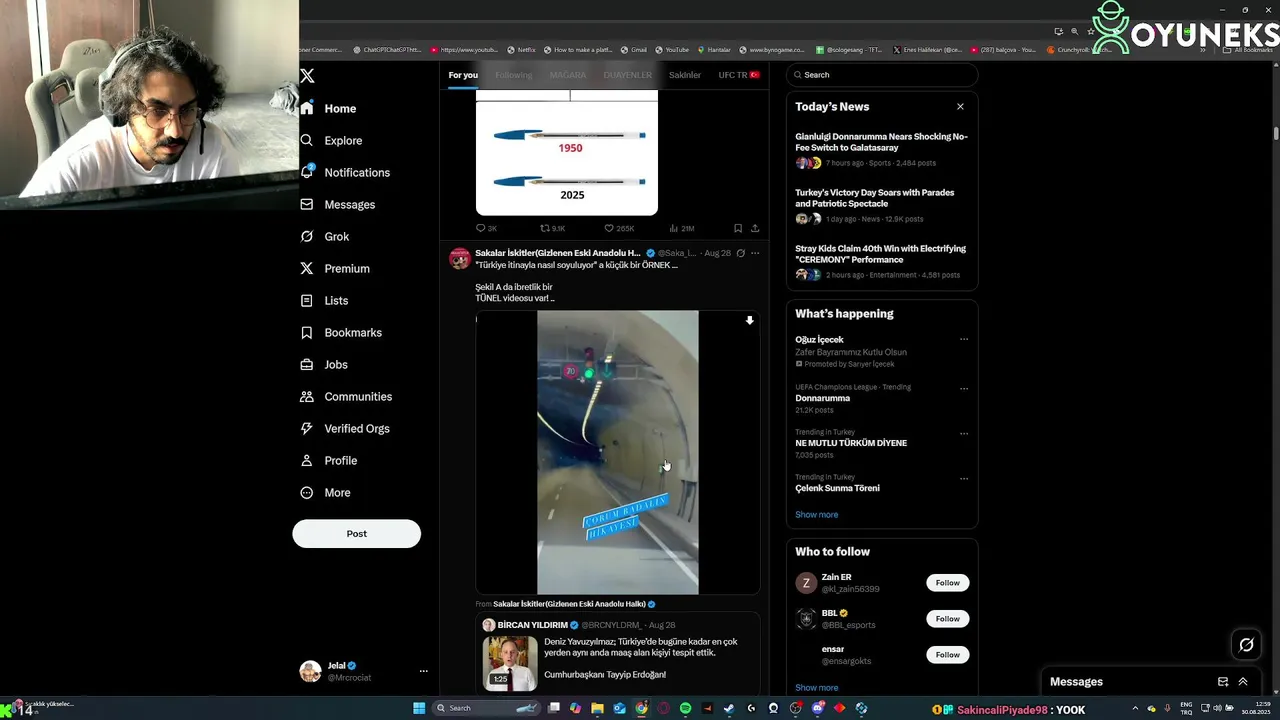Follow BBL esports
Image resolution: width=1280 pixels, height=720 pixels.
[947, 619]
